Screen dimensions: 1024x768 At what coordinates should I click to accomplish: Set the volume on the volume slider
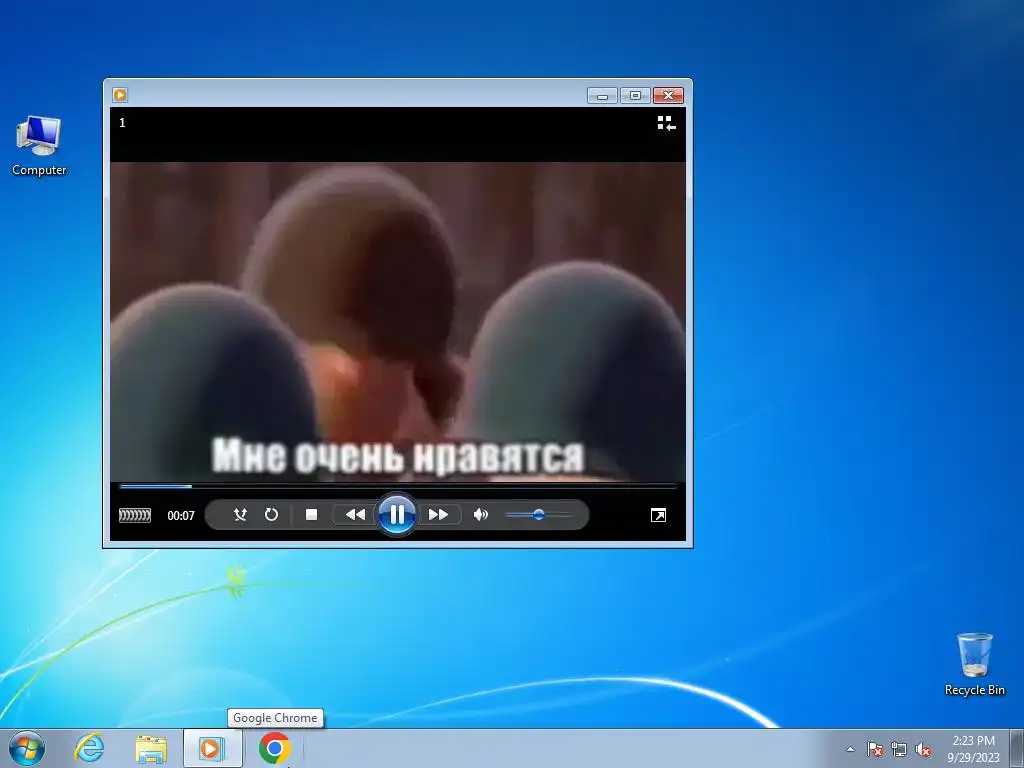[539, 515]
